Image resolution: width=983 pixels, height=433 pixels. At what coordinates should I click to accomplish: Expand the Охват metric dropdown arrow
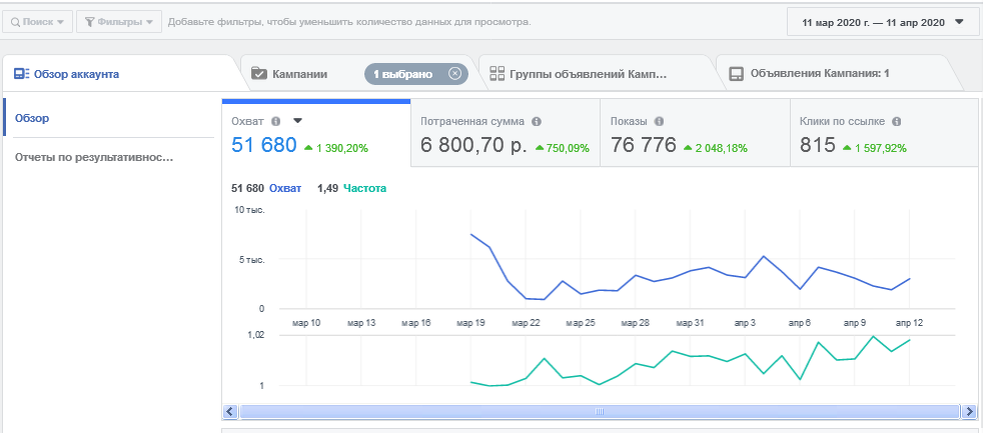click(x=298, y=121)
